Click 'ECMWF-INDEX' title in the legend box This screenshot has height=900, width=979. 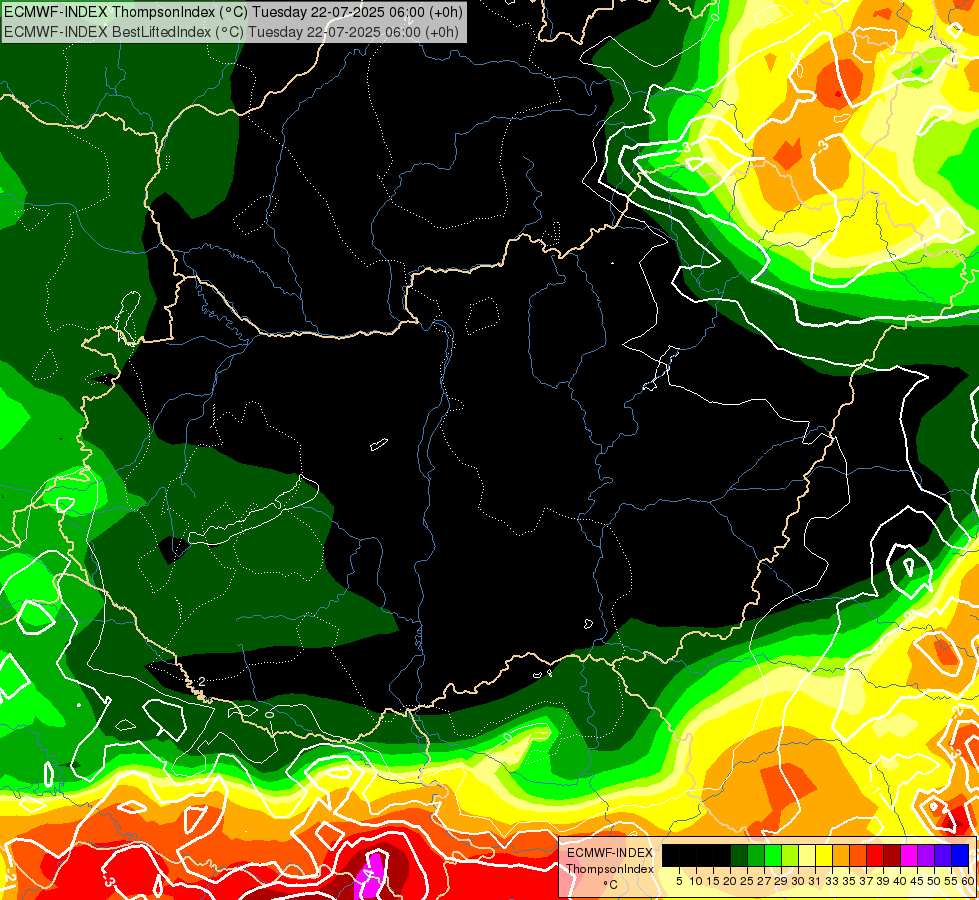pyautogui.click(x=610, y=853)
